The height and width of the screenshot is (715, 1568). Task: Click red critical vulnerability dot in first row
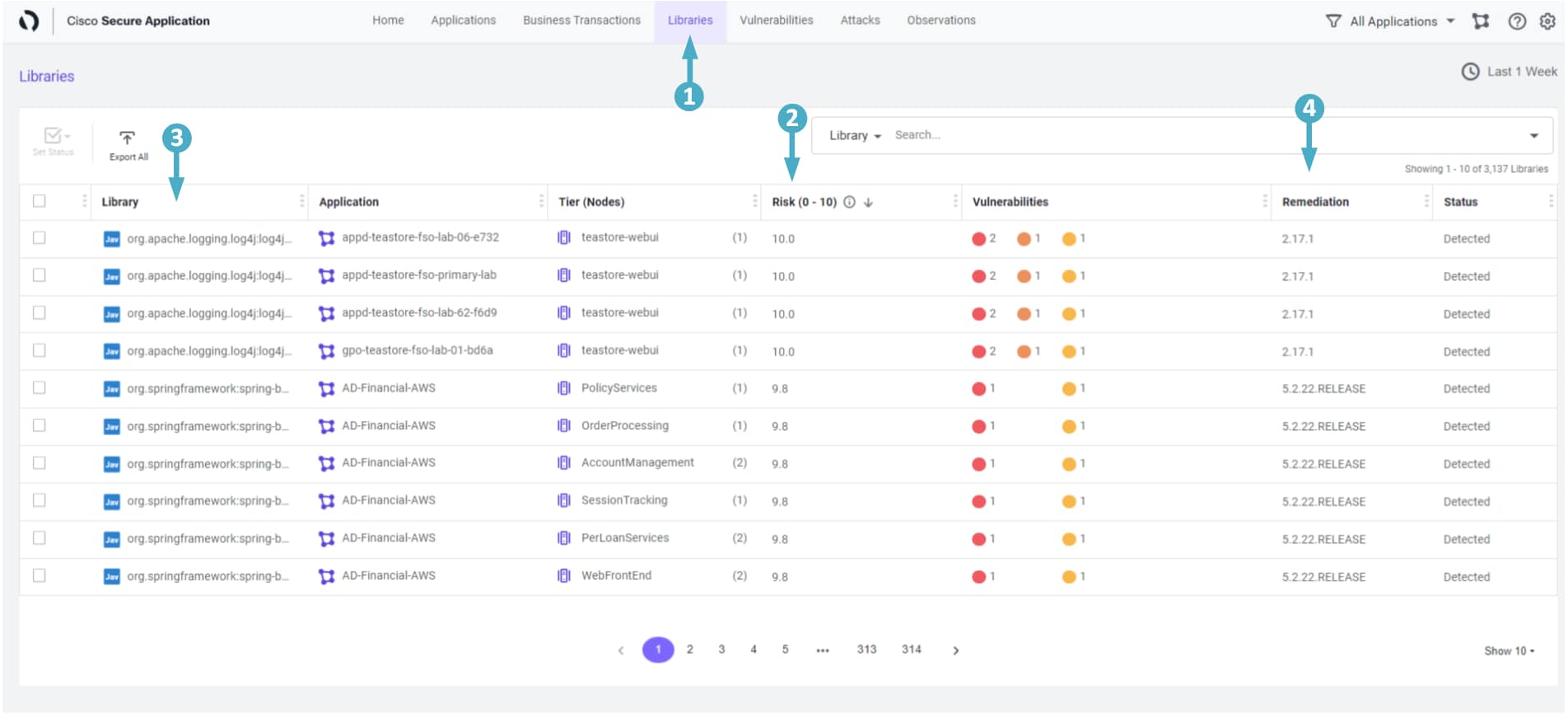(x=978, y=239)
